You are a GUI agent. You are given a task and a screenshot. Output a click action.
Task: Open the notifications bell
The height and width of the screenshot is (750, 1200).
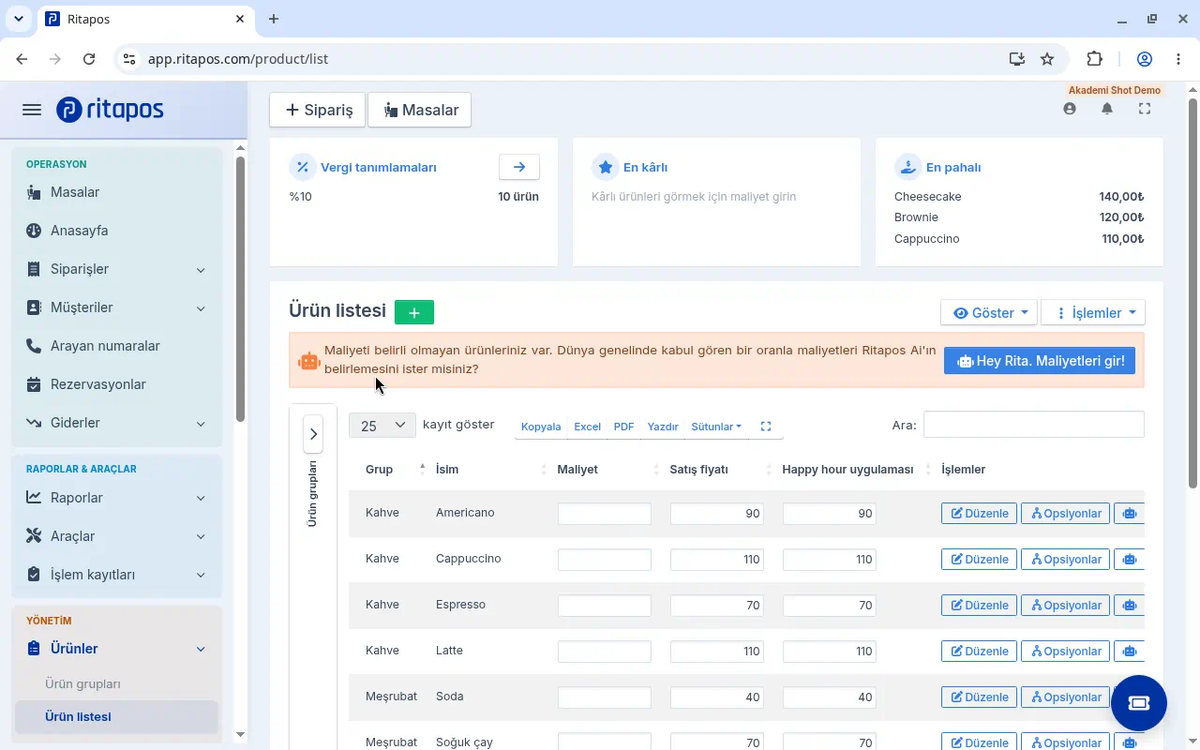point(1107,109)
